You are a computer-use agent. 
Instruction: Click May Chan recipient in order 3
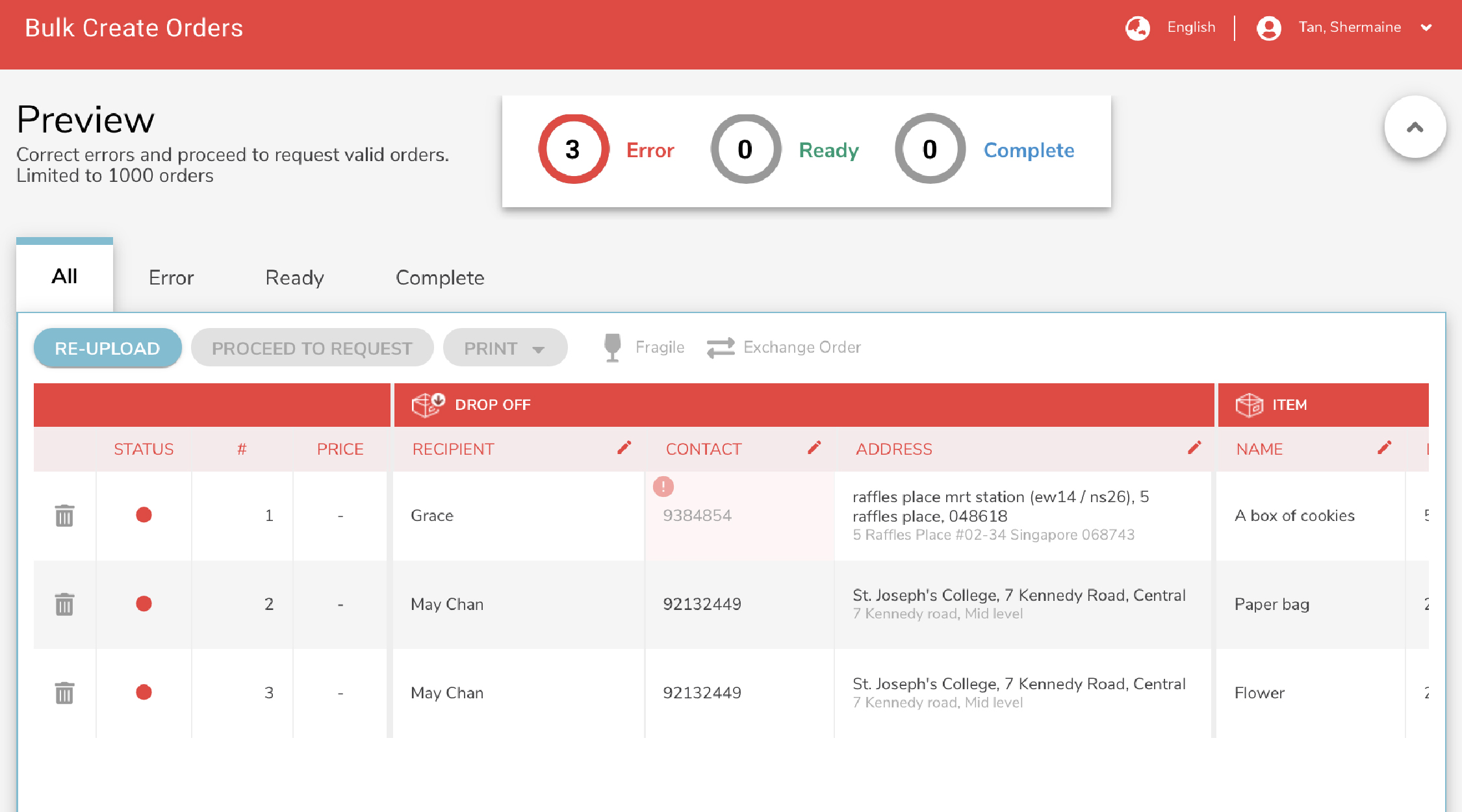447,693
